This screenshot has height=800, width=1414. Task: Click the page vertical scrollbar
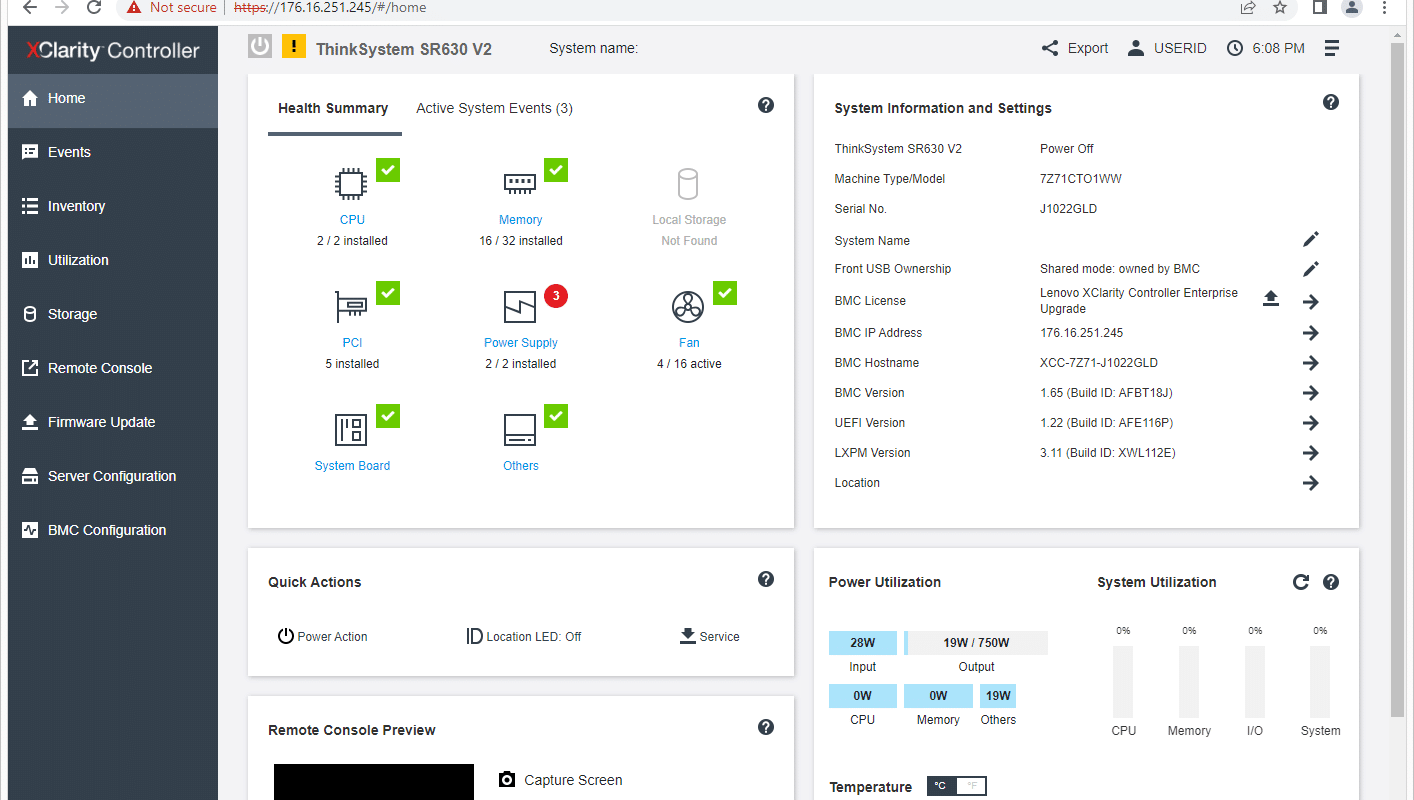1397,380
